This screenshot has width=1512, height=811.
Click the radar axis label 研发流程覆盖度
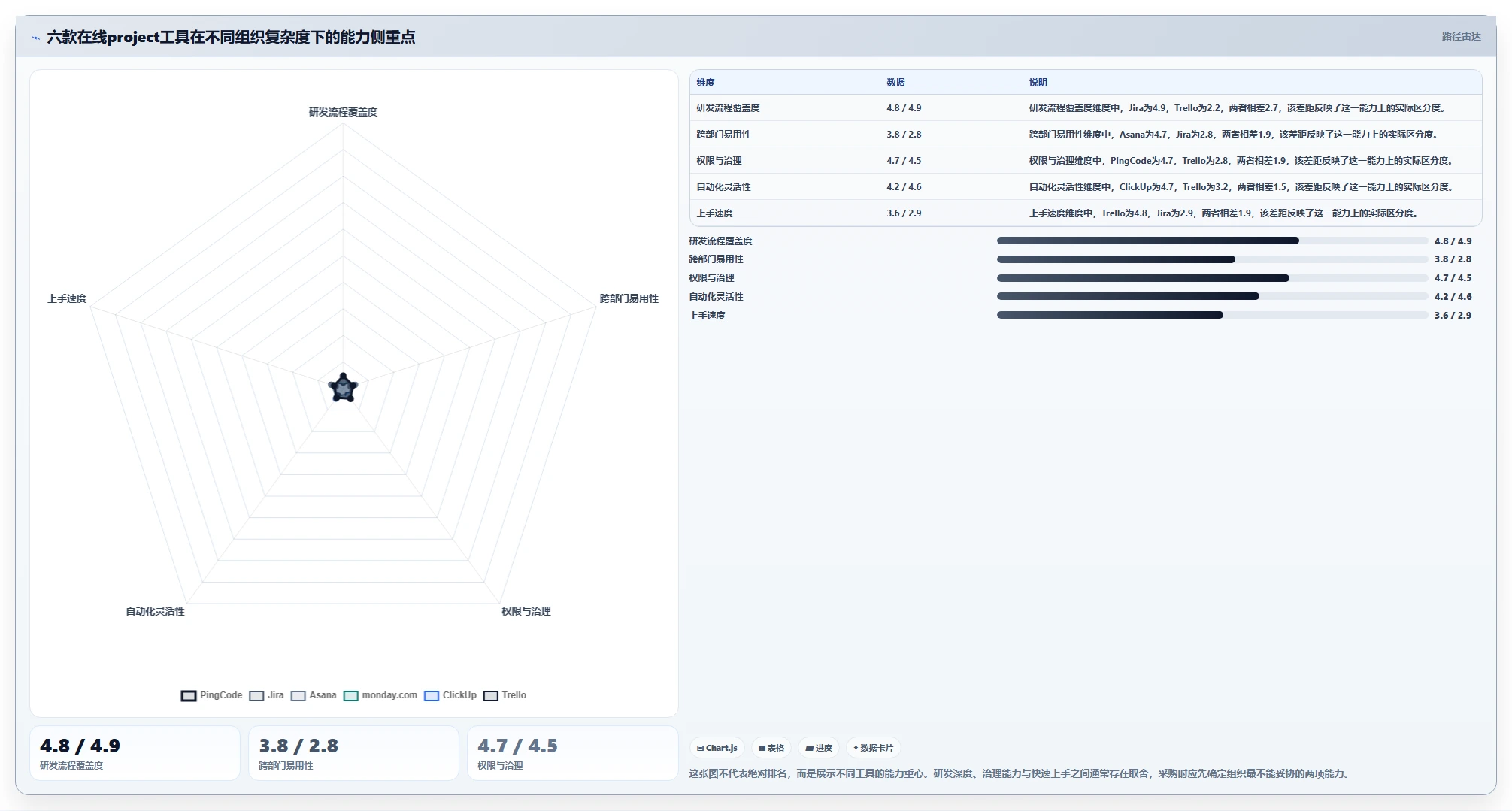pyautogui.click(x=343, y=112)
